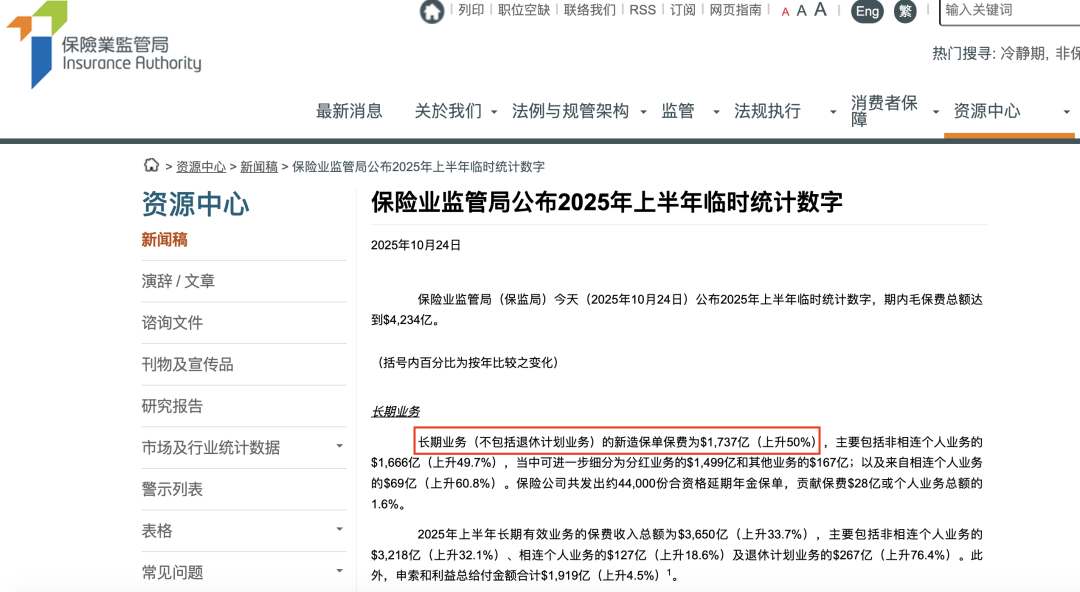The image size is (1080, 592).
Task: Click the home icon in the top utility bar
Action: [x=430, y=11]
